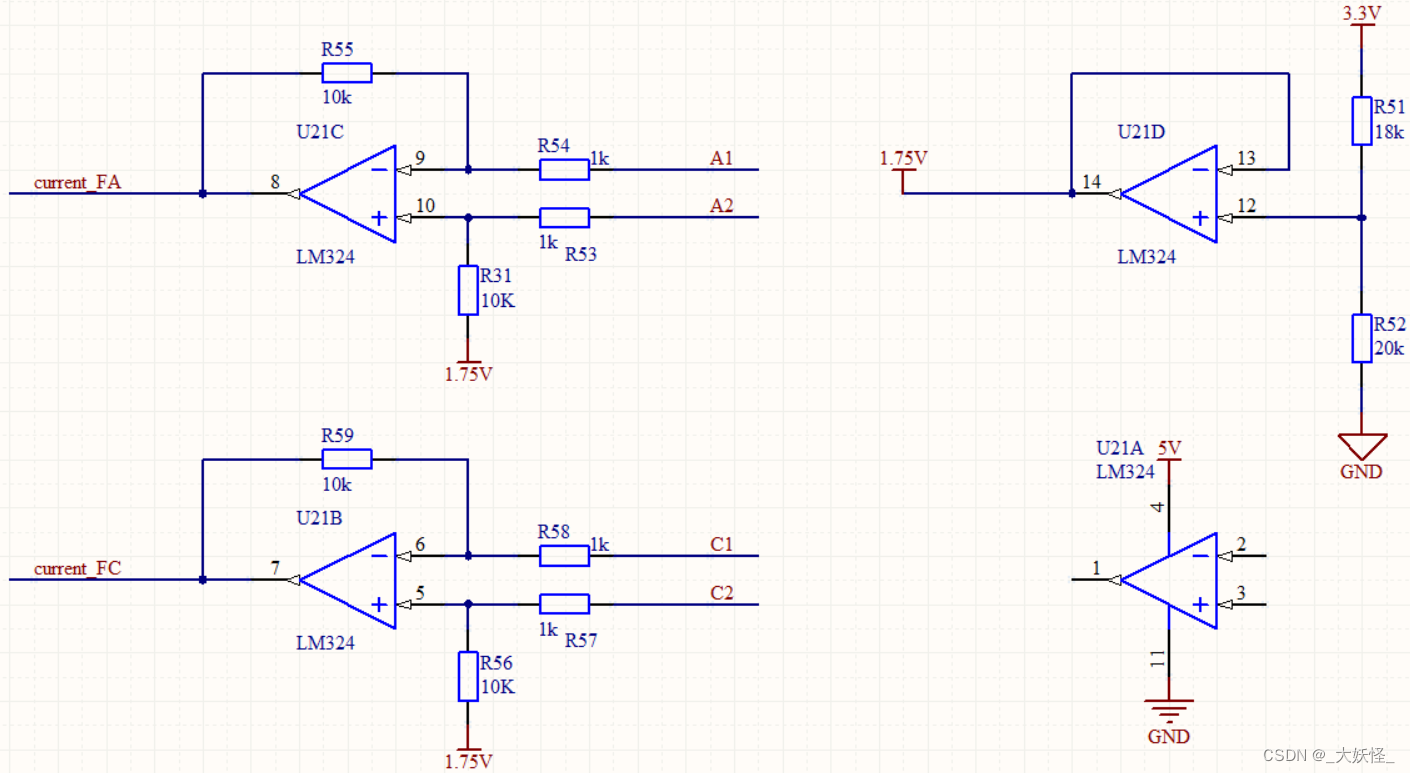This screenshot has height=773, width=1410.
Task: Click the 10k value under R55
Action: tap(337, 97)
